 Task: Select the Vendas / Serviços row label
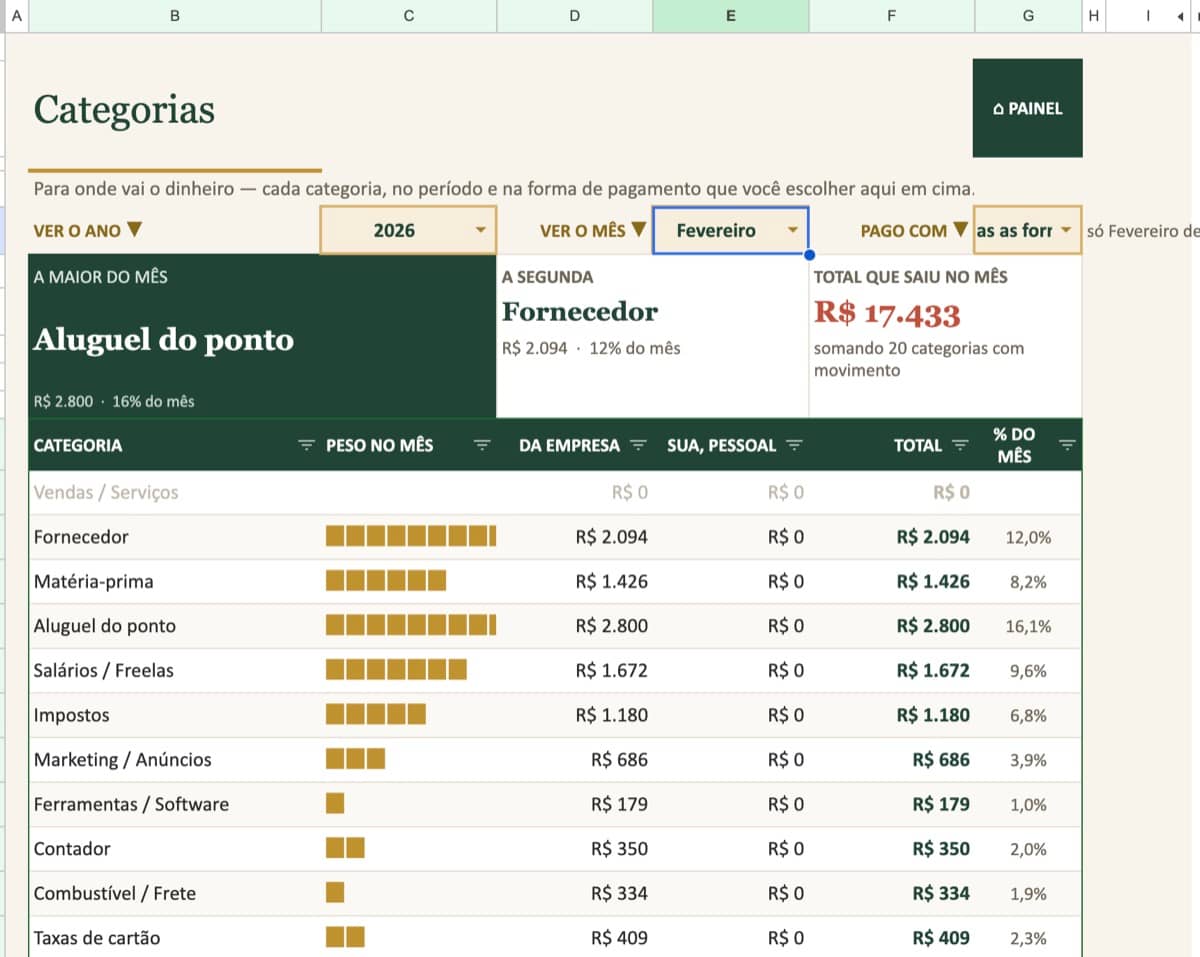coord(106,492)
